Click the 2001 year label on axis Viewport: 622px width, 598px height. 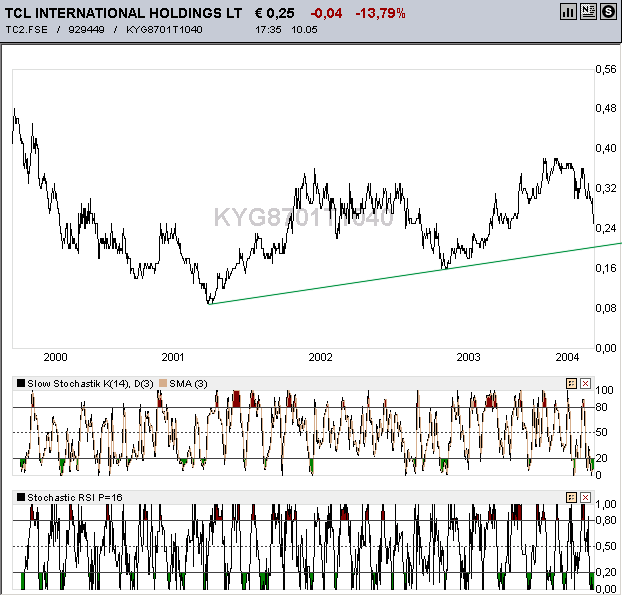pyautogui.click(x=173, y=357)
